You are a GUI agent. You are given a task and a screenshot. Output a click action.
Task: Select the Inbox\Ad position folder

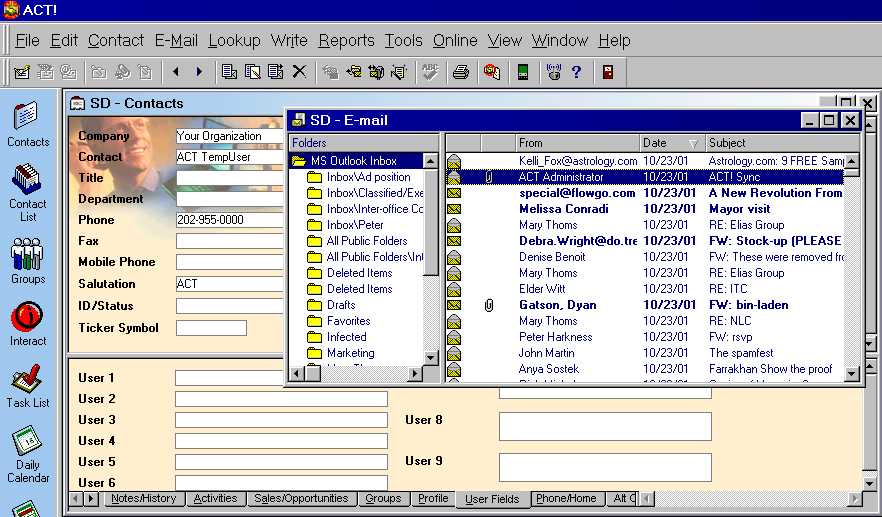(368, 177)
